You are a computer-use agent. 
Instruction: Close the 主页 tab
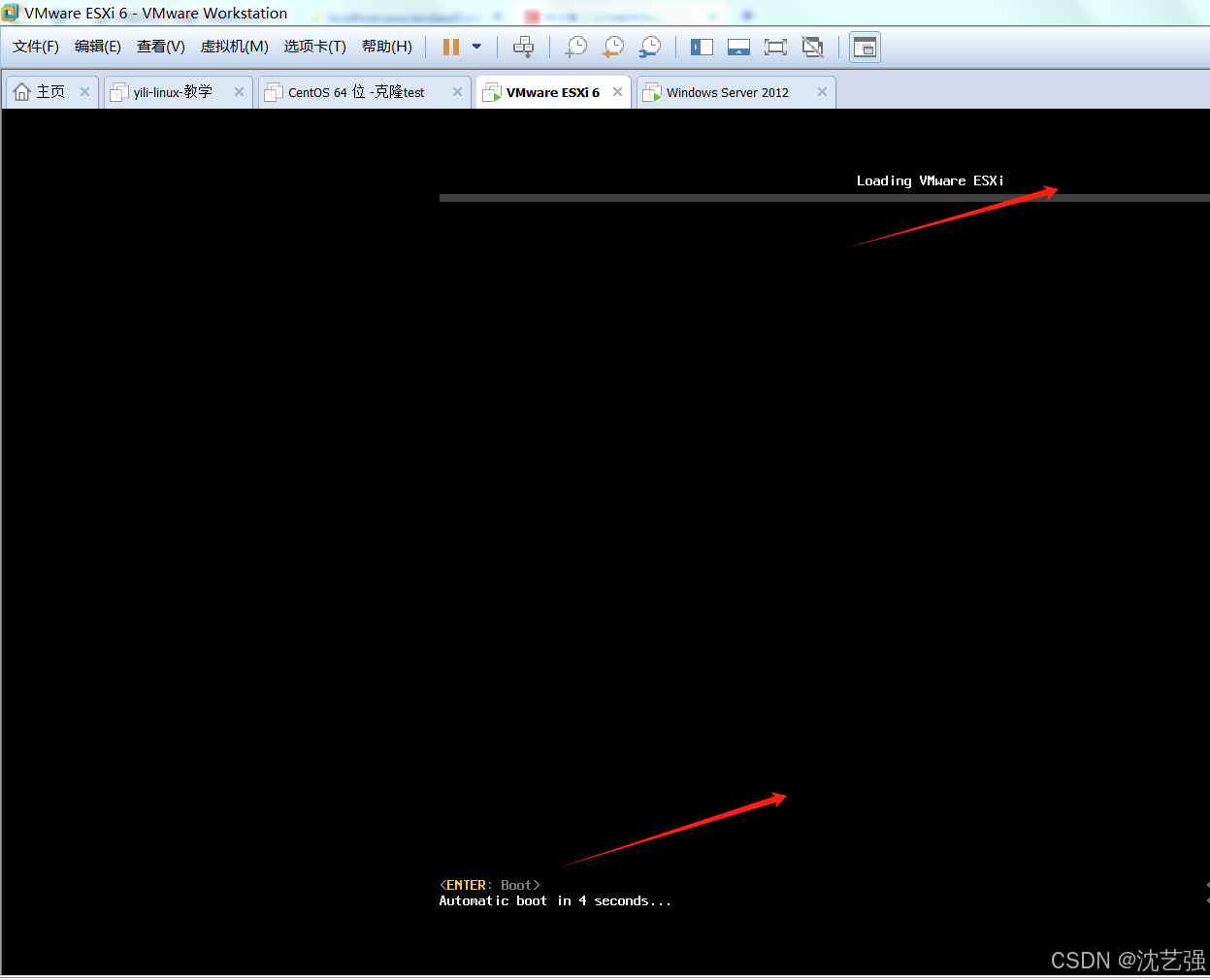(84, 91)
